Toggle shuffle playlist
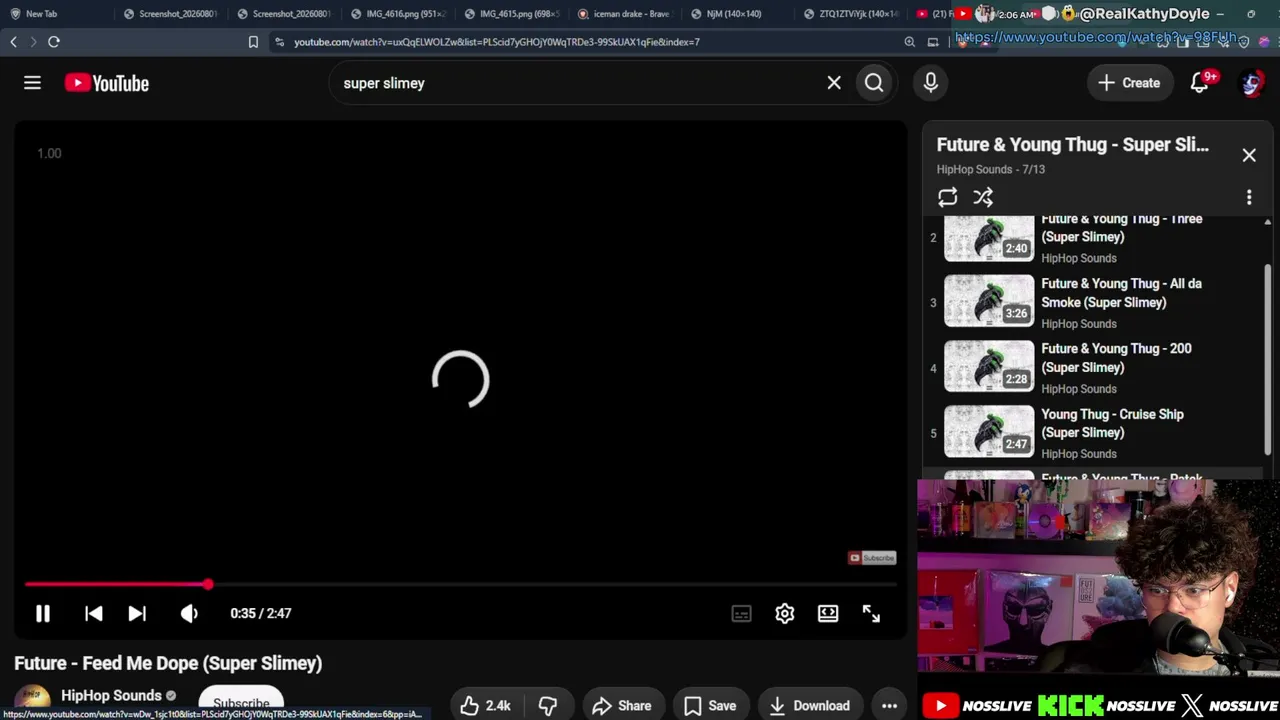This screenshot has height=720, width=1280. pyautogui.click(x=983, y=197)
